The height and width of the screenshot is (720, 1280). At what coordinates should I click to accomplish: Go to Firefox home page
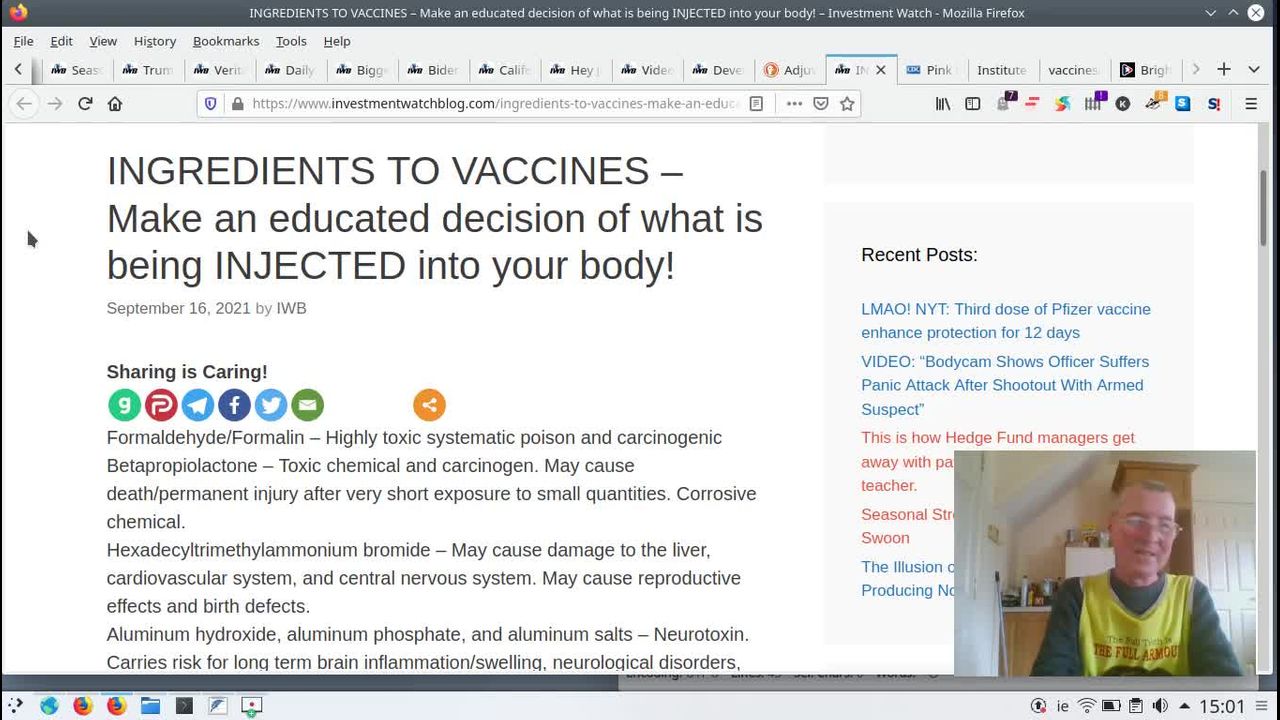(115, 104)
